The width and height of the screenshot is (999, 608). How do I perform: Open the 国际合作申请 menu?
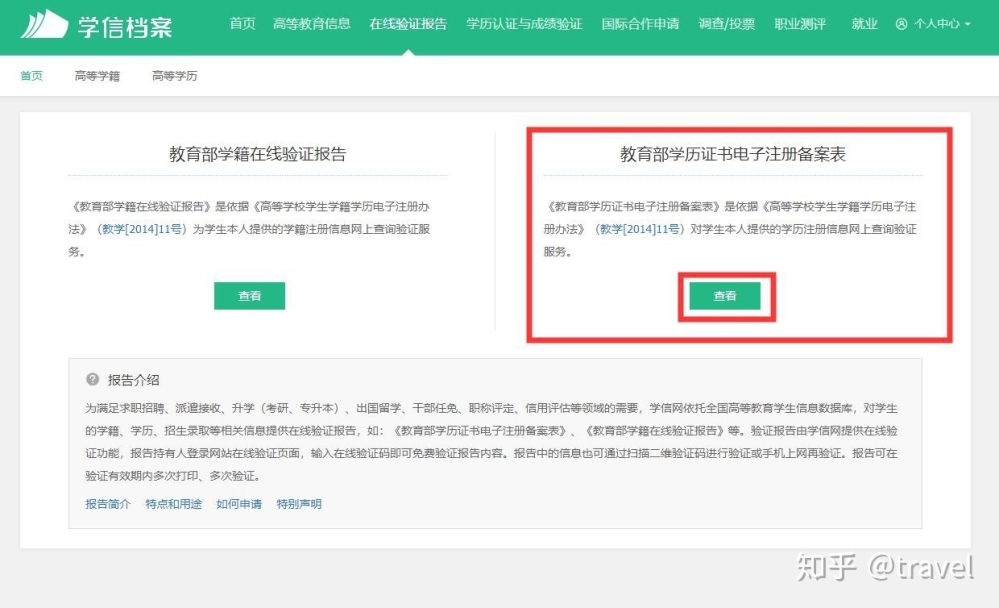(x=640, y=24)
